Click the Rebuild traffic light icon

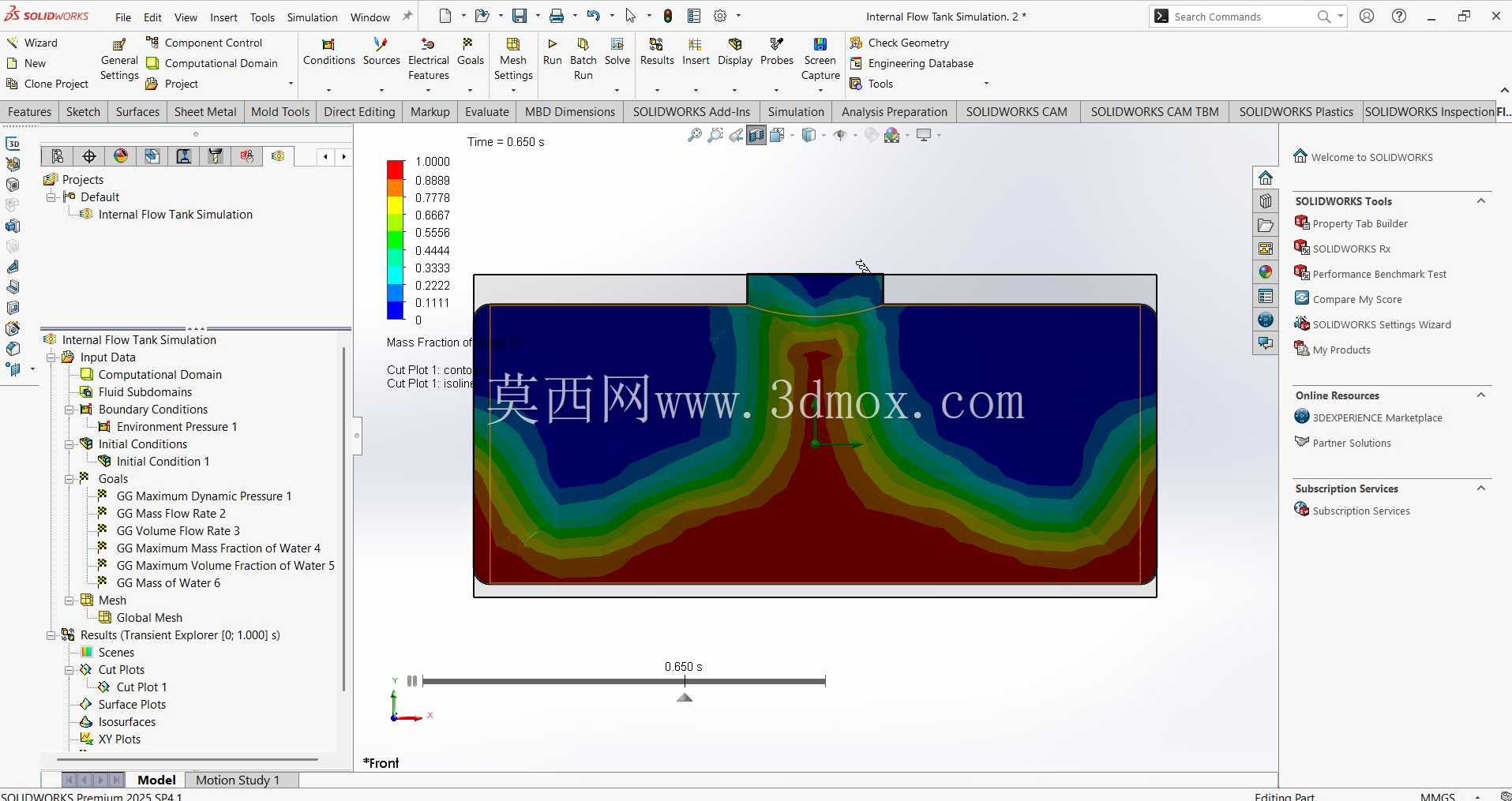coord(668,16)
